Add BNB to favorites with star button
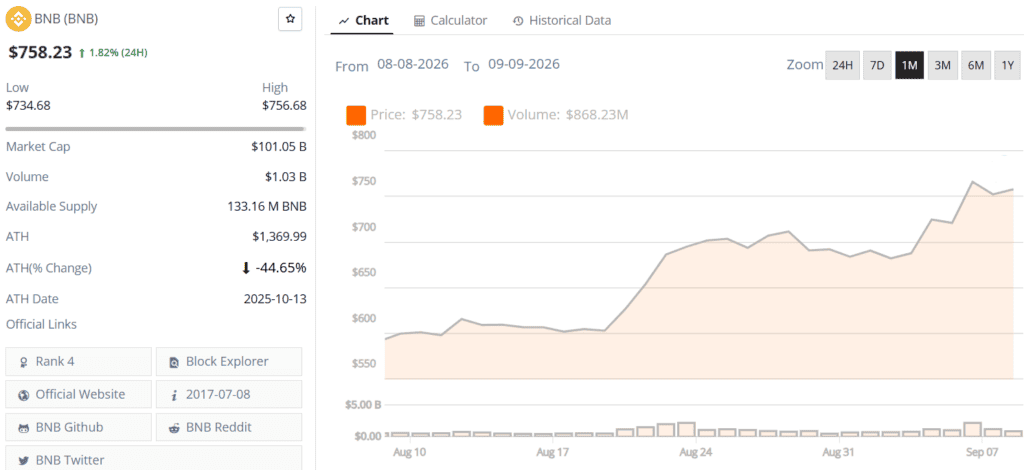The image size is (1024, 470). click(290, 19)
